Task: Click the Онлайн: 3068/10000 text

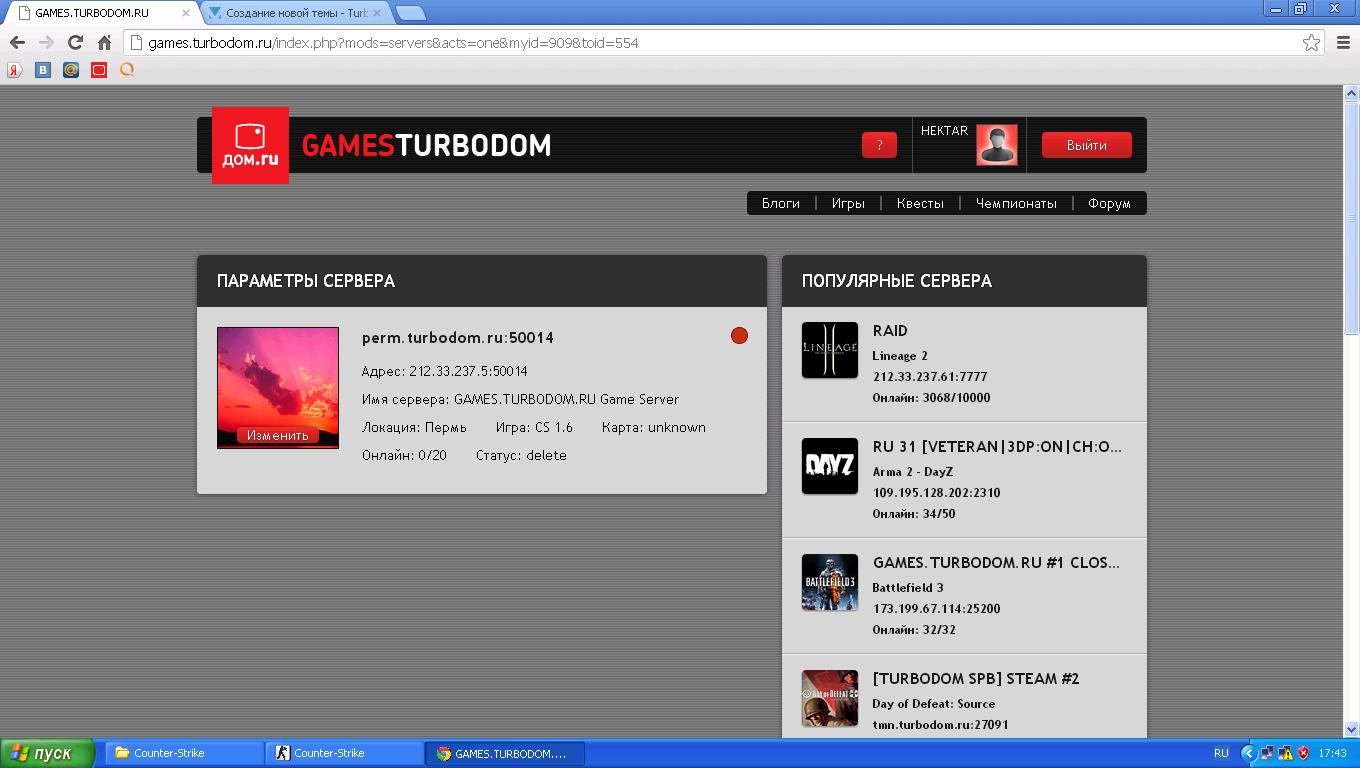Action: coord(931,398)
